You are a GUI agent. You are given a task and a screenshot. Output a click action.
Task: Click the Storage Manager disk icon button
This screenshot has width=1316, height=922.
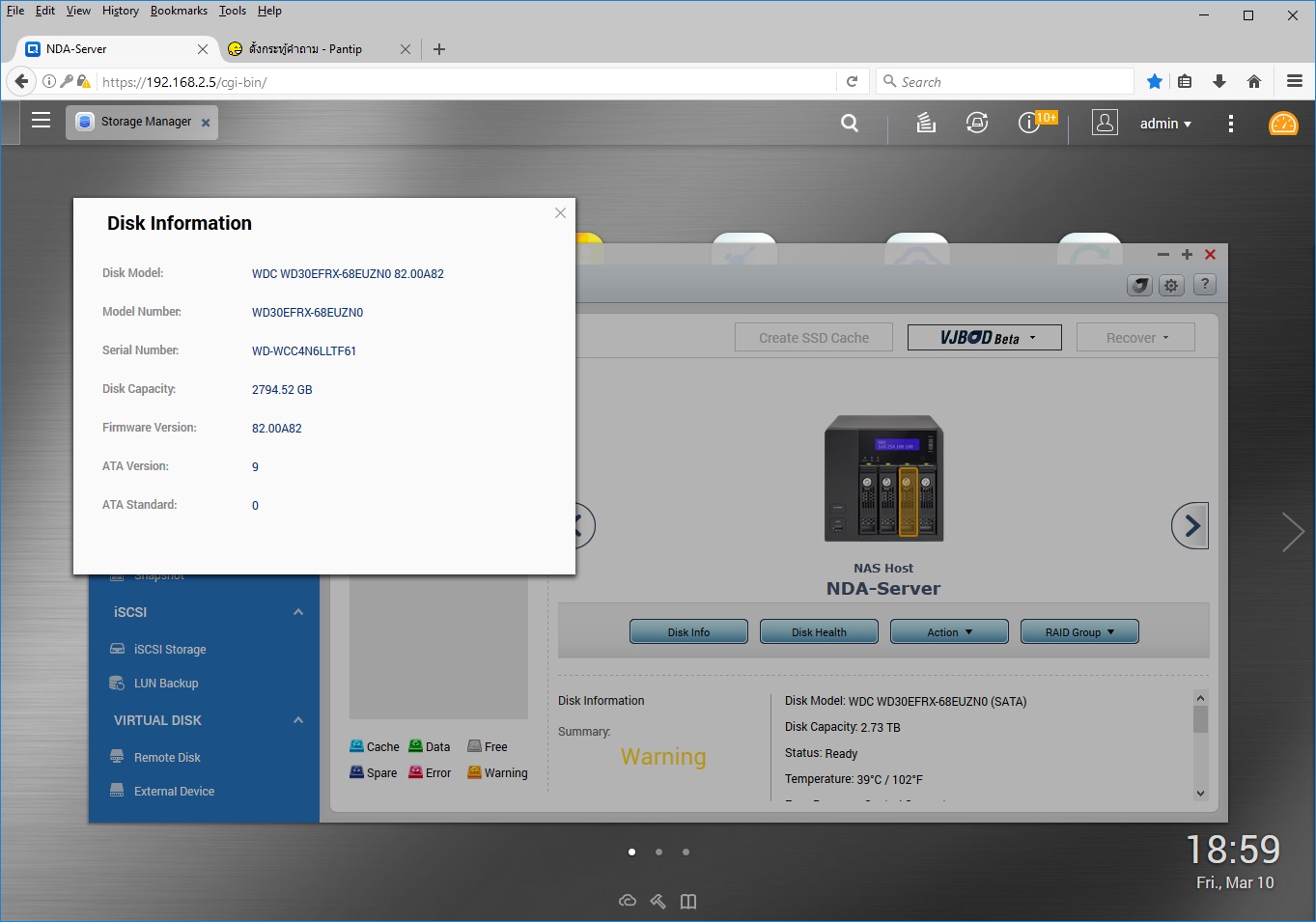[1139, 286]
